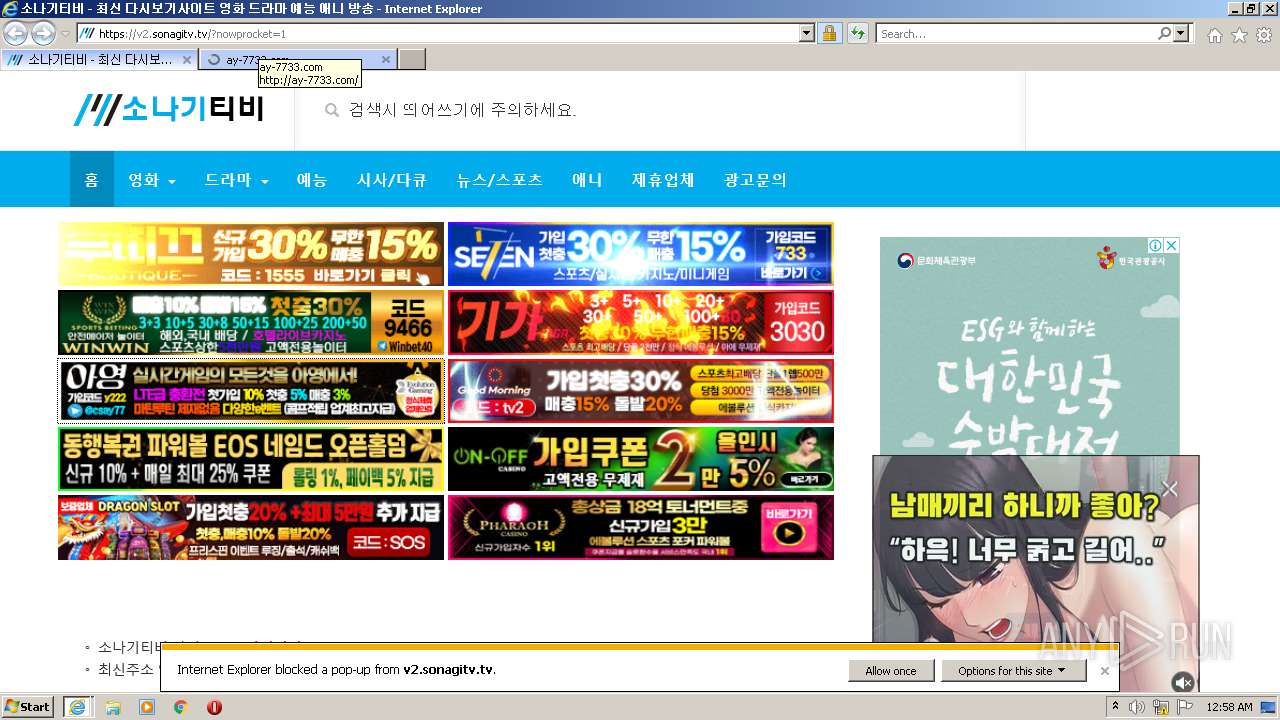
Task: Click Internet Explorer taskbar icon
Action: 77,707
